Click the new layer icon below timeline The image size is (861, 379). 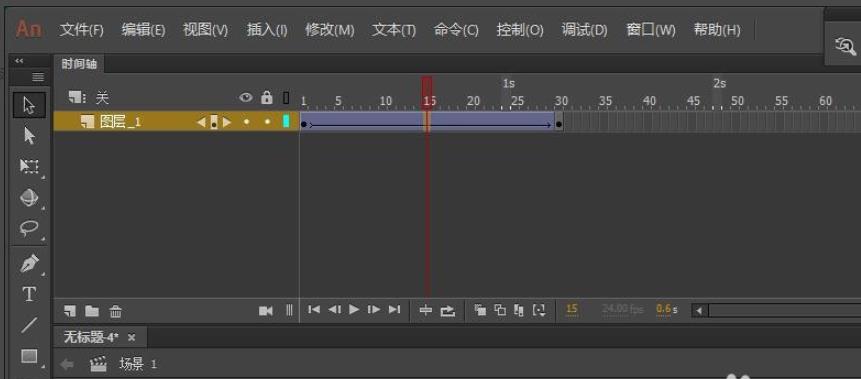70,311
